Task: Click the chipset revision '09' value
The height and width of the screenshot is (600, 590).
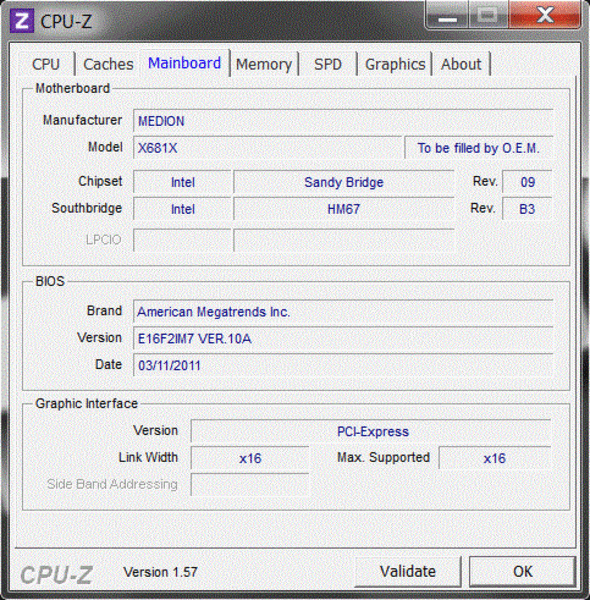Action: click(x=527, y=182)
